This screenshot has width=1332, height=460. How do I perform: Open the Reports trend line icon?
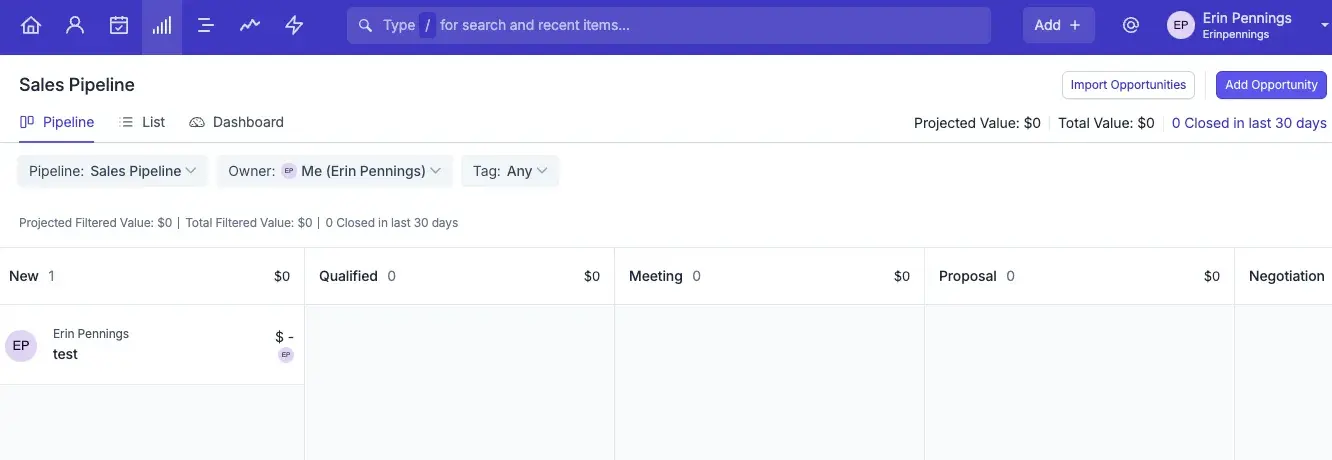[250, 26]
